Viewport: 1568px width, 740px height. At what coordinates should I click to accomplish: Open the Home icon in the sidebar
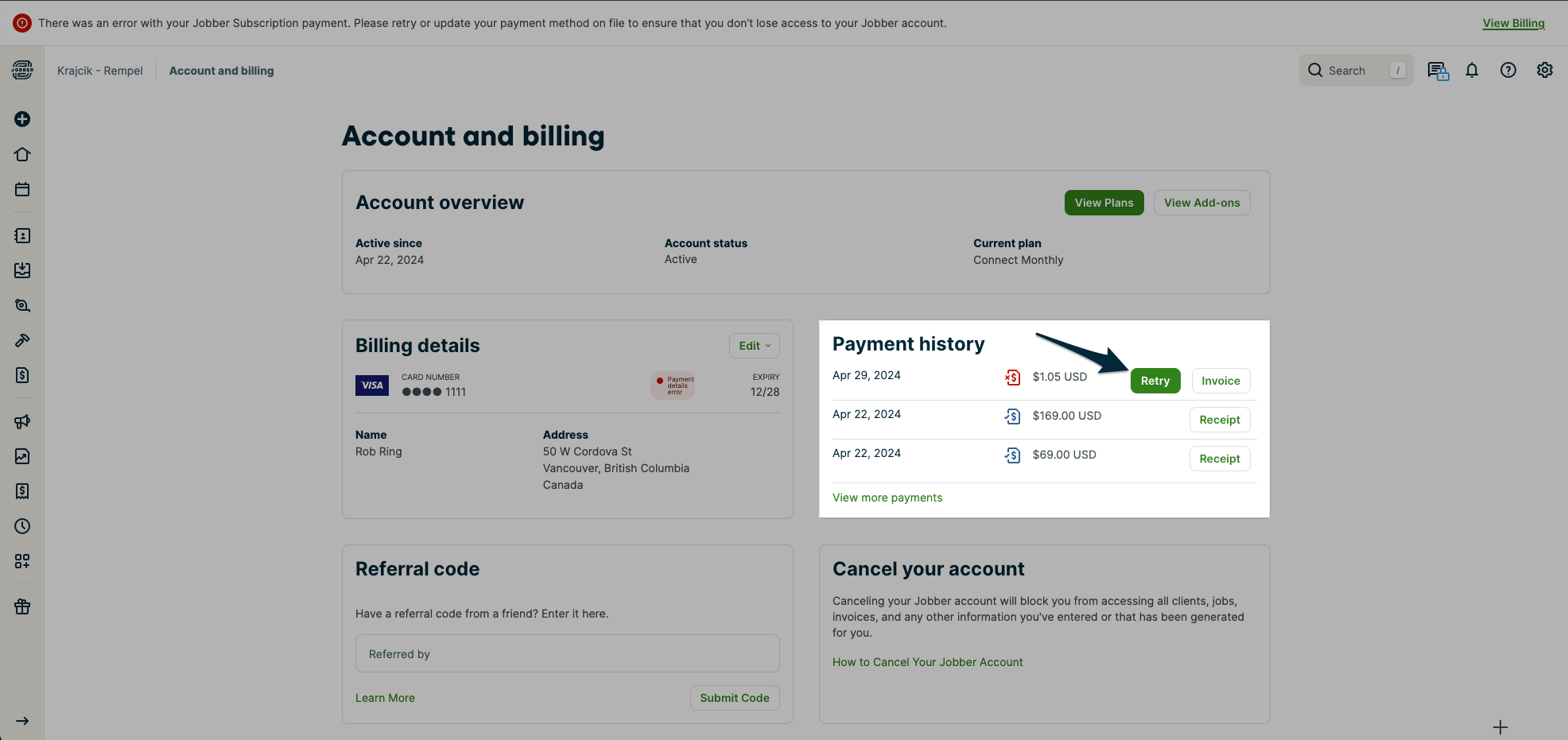pos(22,154)
